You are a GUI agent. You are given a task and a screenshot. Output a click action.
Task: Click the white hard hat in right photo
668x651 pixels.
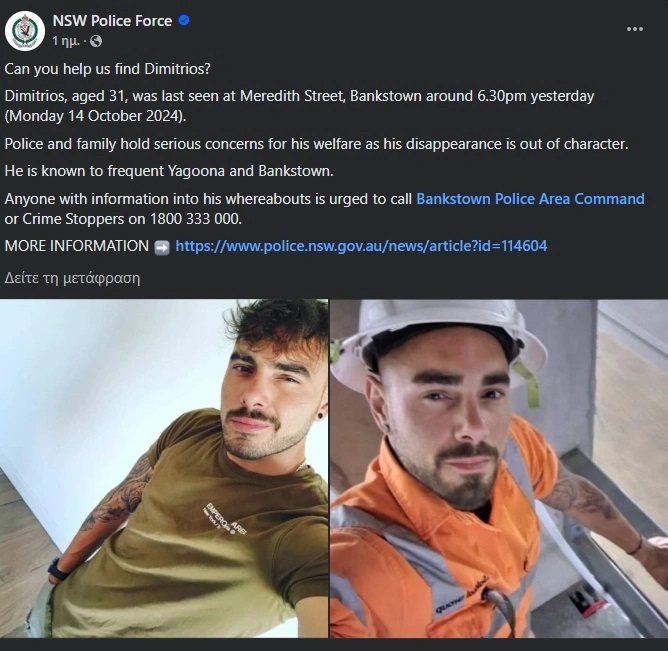click(439, 337)
